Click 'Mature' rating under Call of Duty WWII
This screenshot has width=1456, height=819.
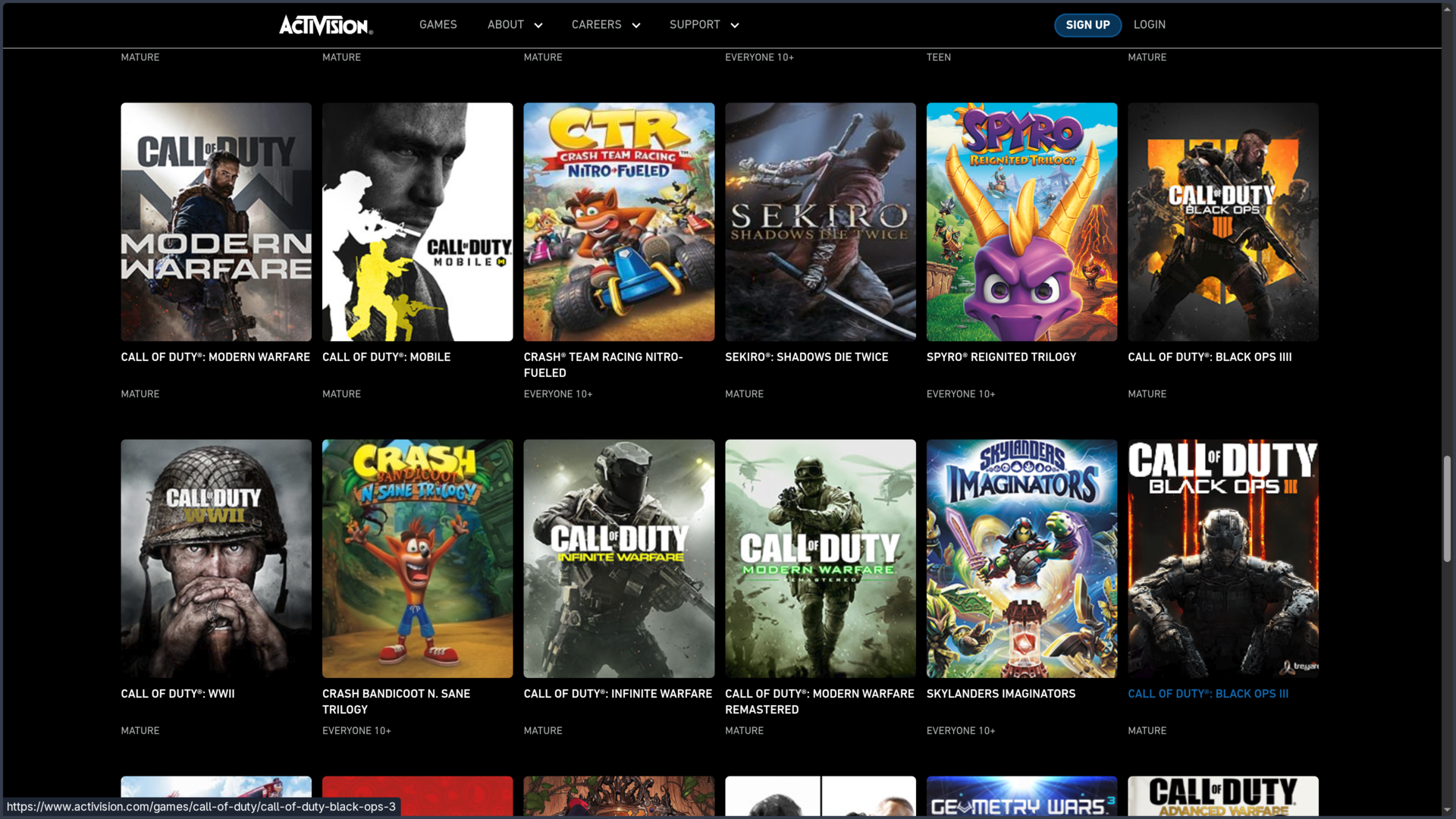(x=140, y=731)
